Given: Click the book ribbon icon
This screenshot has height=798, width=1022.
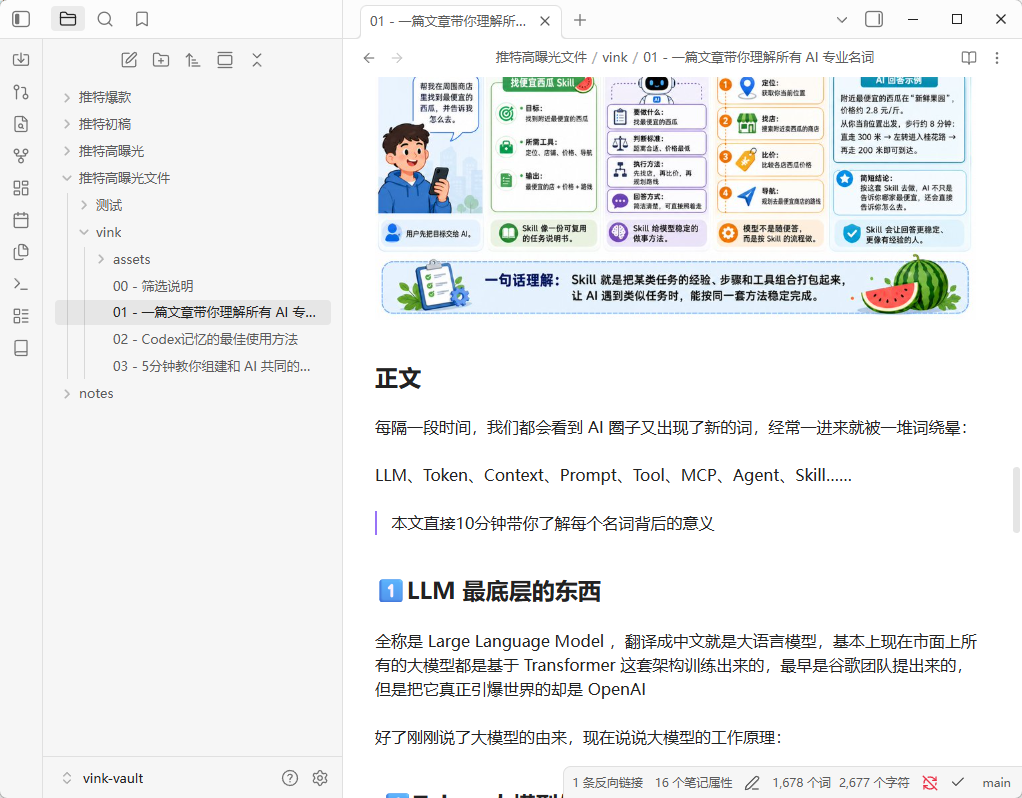Looking at the screenshot, I should [x=21, y=347].
